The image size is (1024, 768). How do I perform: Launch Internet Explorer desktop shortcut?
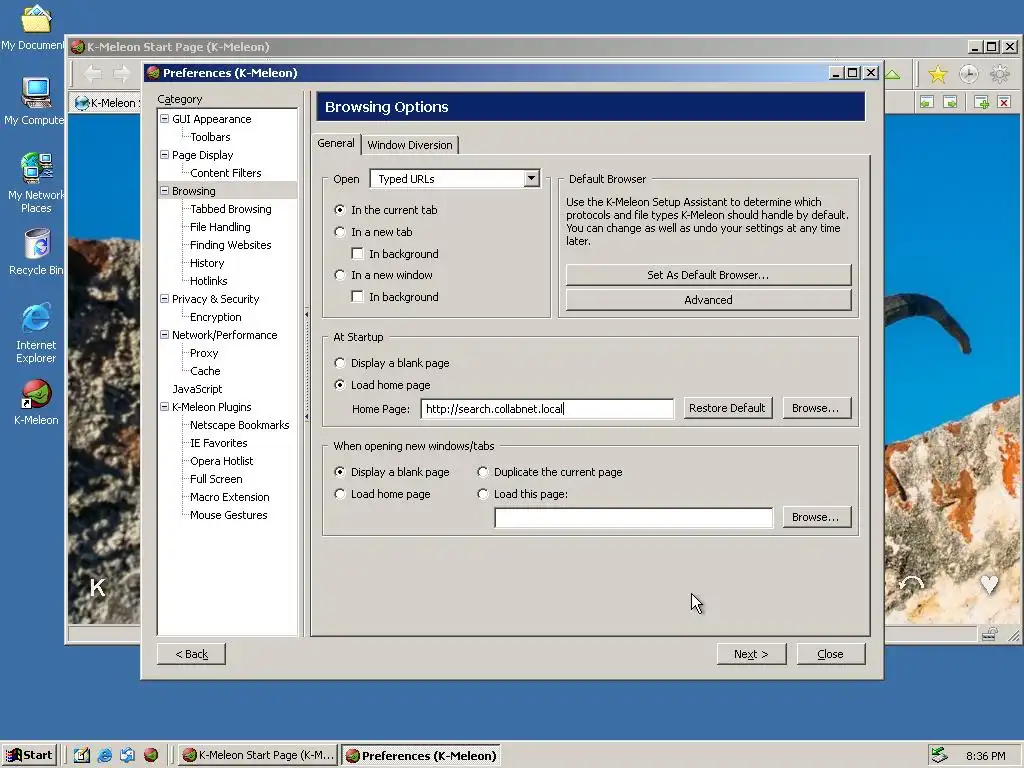click(x=36, y=332)
